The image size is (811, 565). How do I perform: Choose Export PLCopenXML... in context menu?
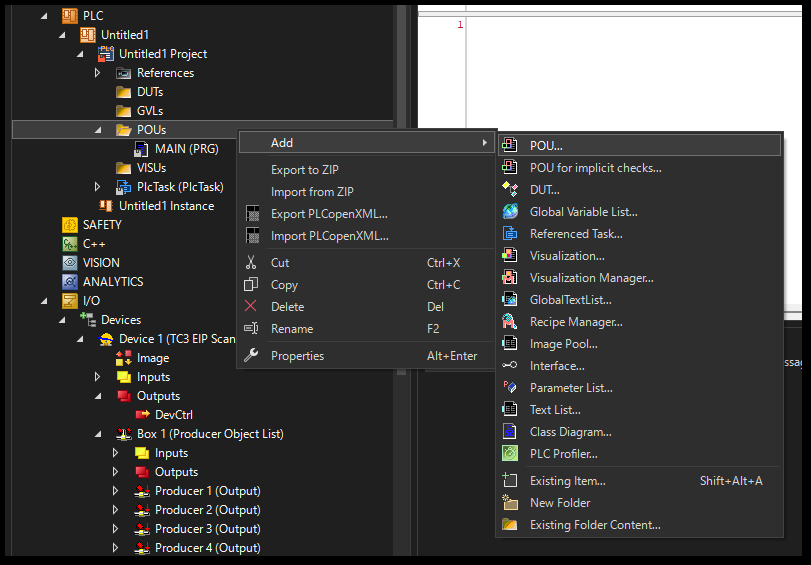point(329,214)
